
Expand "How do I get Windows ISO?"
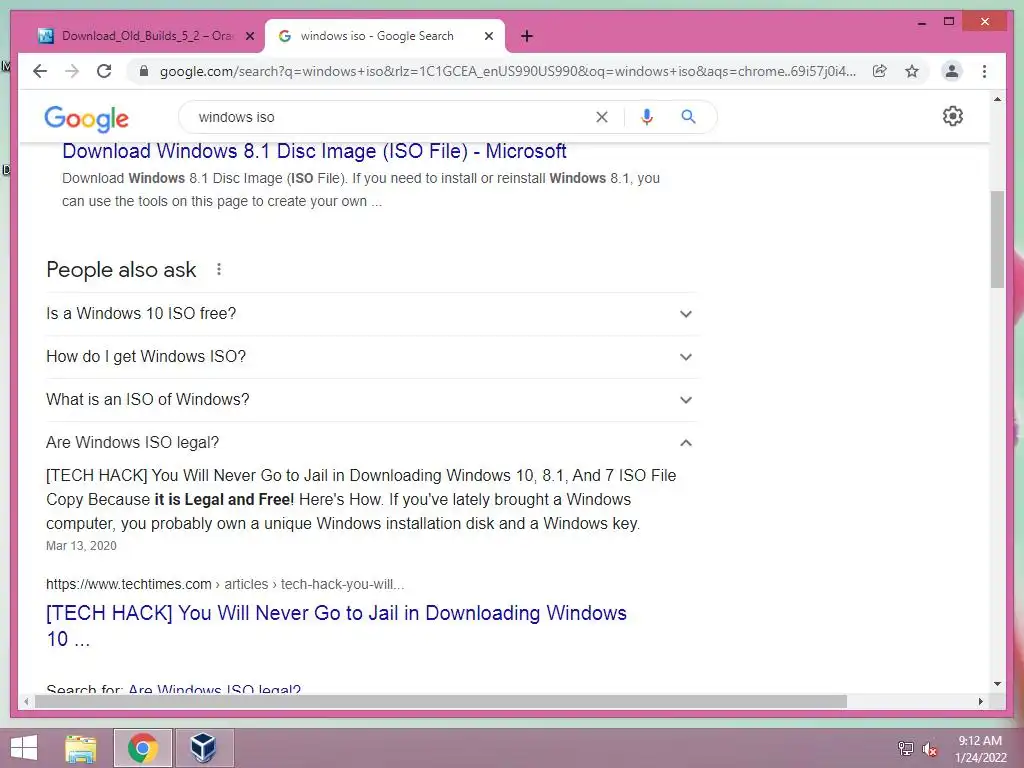(x=372, y=357)
